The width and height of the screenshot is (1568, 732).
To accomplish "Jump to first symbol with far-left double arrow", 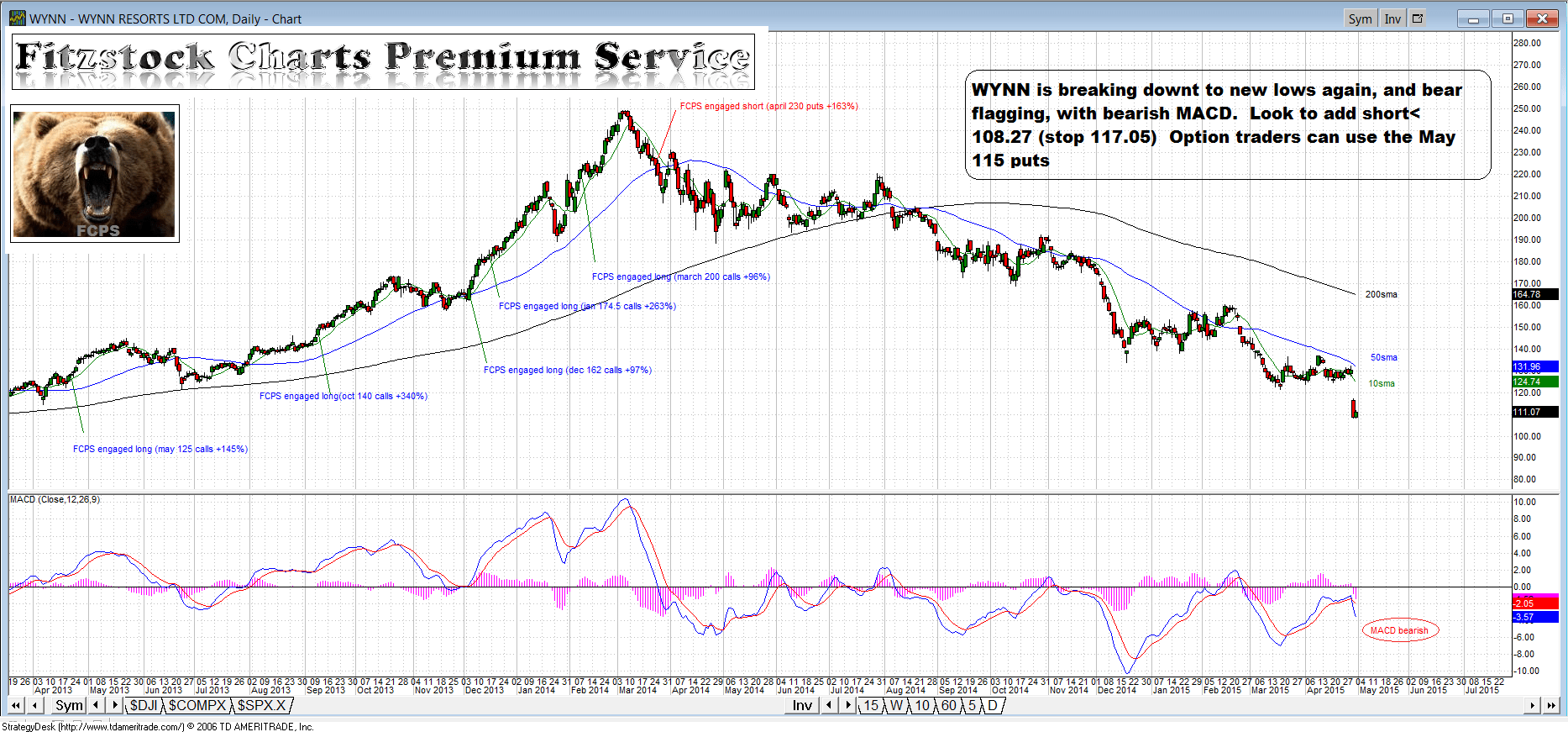I will (x=16, y=706).
